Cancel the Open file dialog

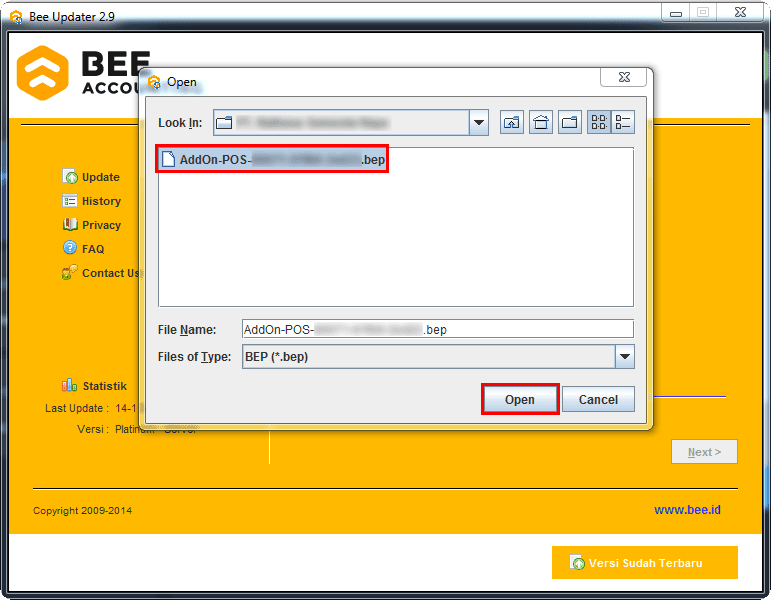pyautogui.click(x=598, y=399)
